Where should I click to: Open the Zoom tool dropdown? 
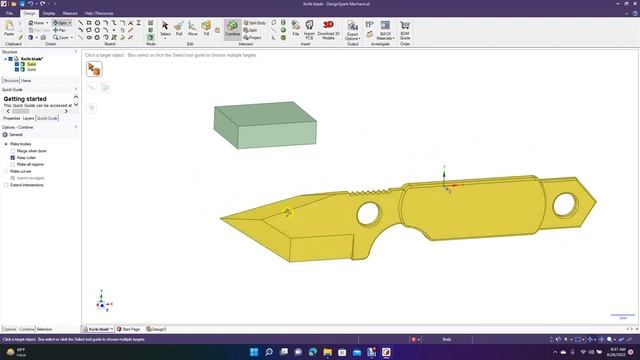(71, 38)
